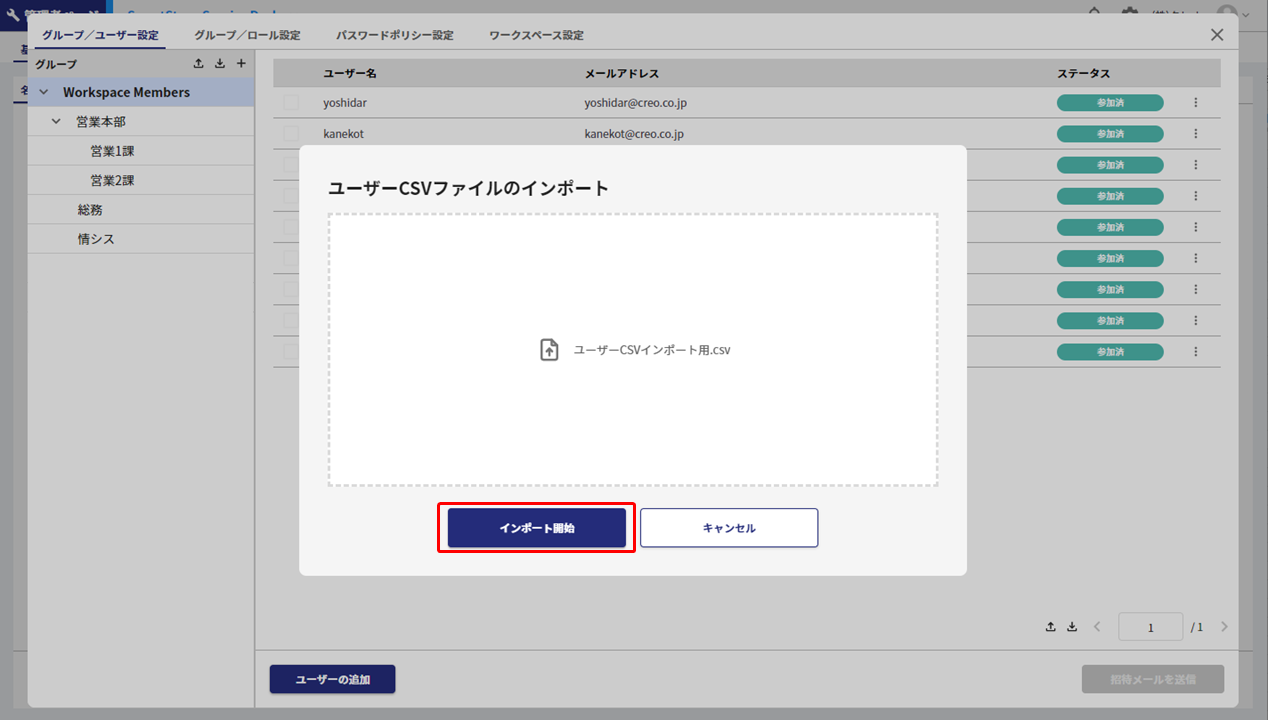Click the file upload icon in drop zone
The height and width of the screenshot is (720, 1268).
pos(549,350)
